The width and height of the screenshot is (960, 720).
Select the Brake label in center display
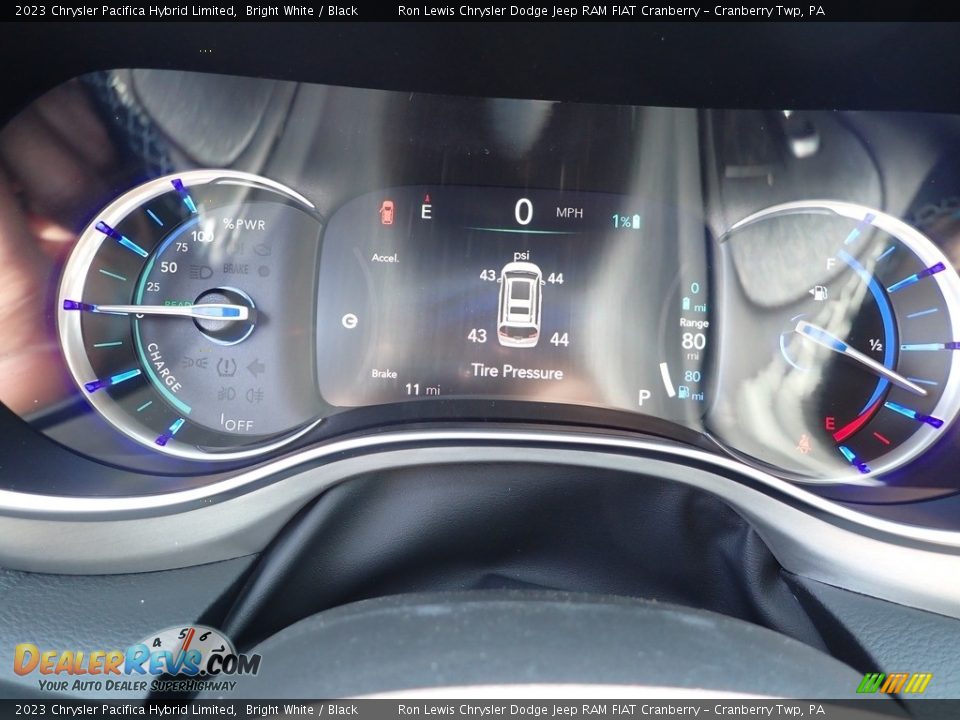click(x=384, y=373)
